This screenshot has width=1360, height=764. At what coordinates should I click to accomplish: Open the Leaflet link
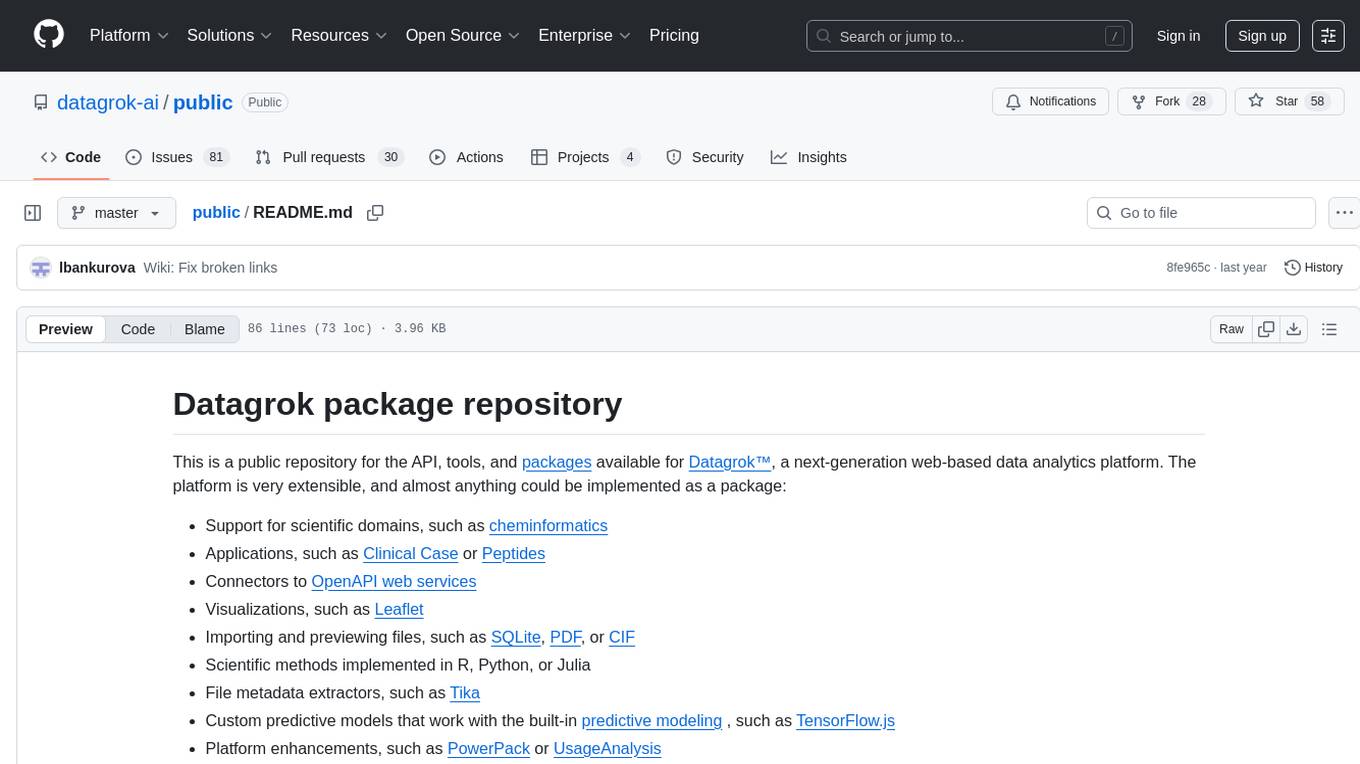[399, 609]
